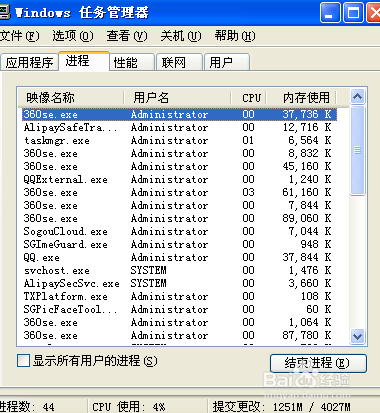Image resolution: width=380 pixels, height=413 pixels.
Task: Switch to the 性能 tab
Action: tap(132, 62)
